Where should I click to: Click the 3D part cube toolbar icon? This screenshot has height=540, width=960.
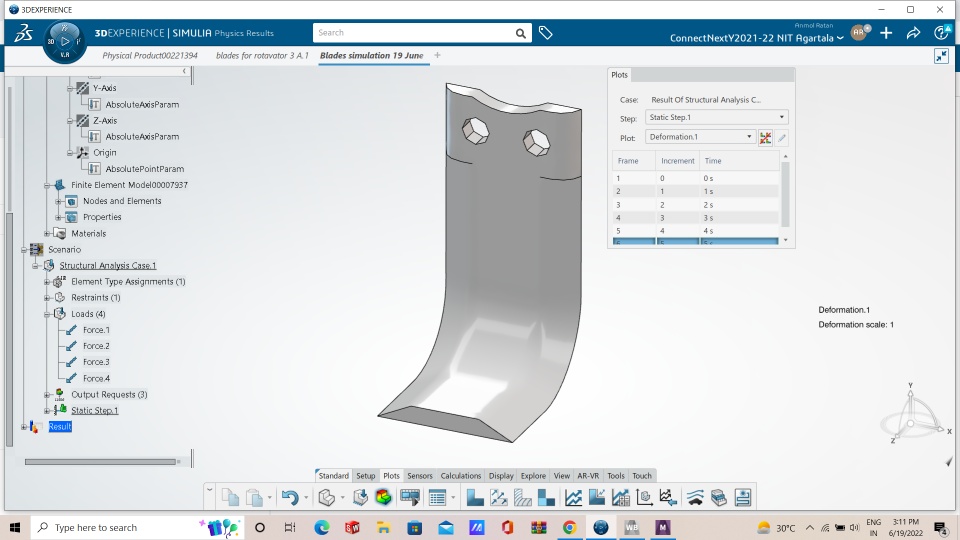pyautogui.click(x=327, y=497)
